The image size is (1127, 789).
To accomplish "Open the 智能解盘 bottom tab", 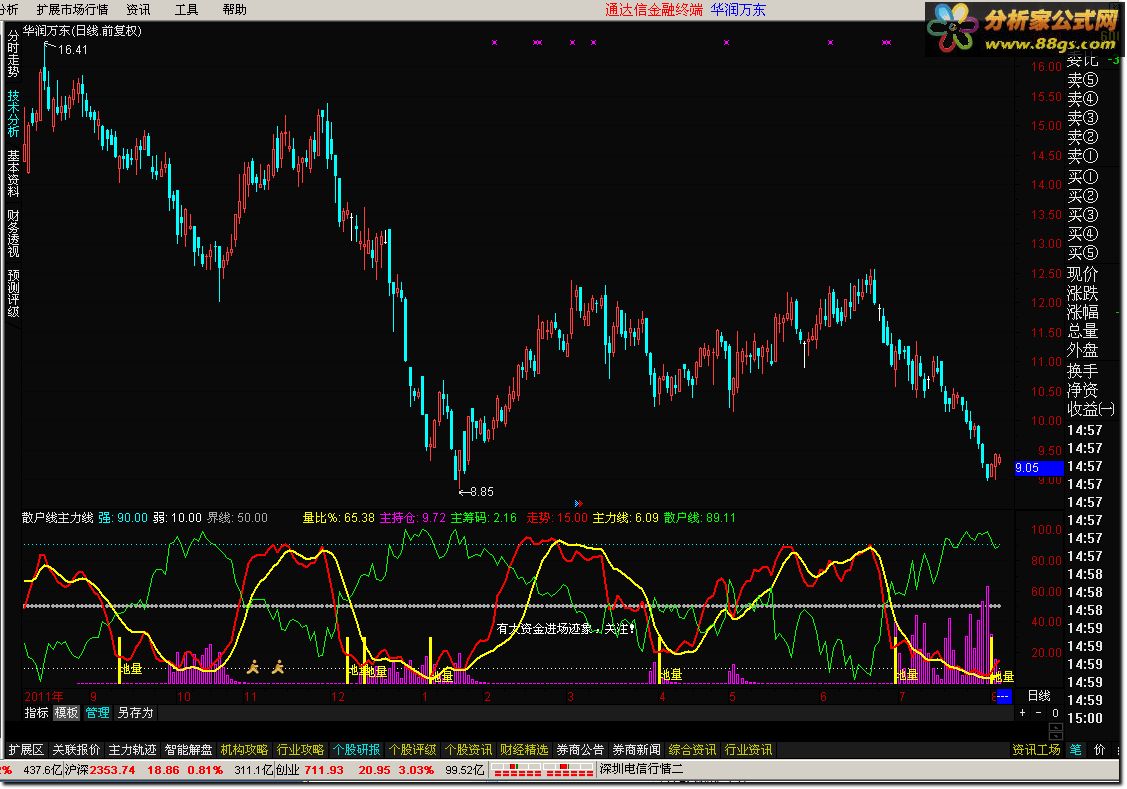I will tap(188, 749).
